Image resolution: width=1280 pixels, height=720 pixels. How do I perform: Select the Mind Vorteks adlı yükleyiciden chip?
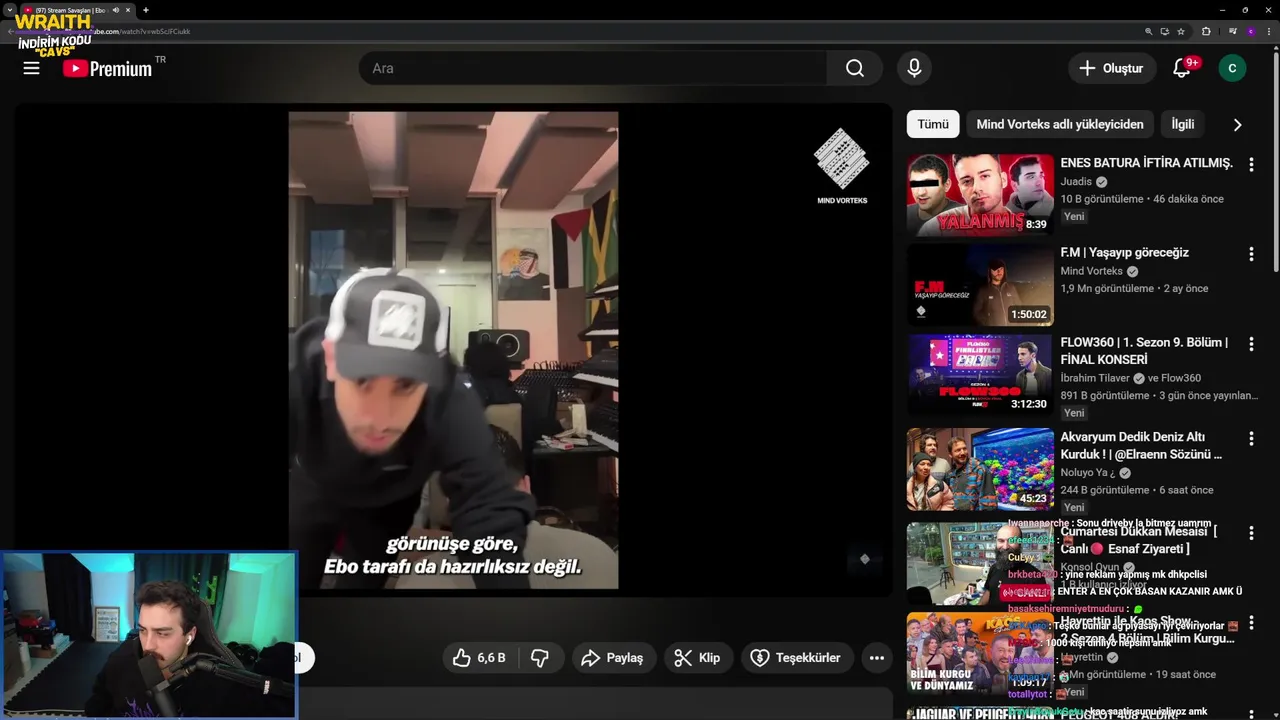[1060, 124]
